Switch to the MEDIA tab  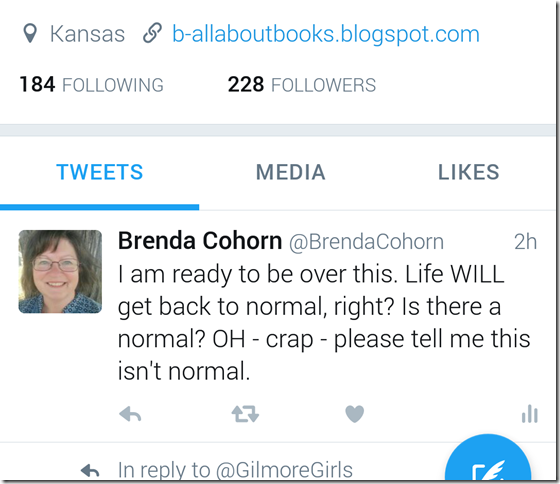coord(291,172)
